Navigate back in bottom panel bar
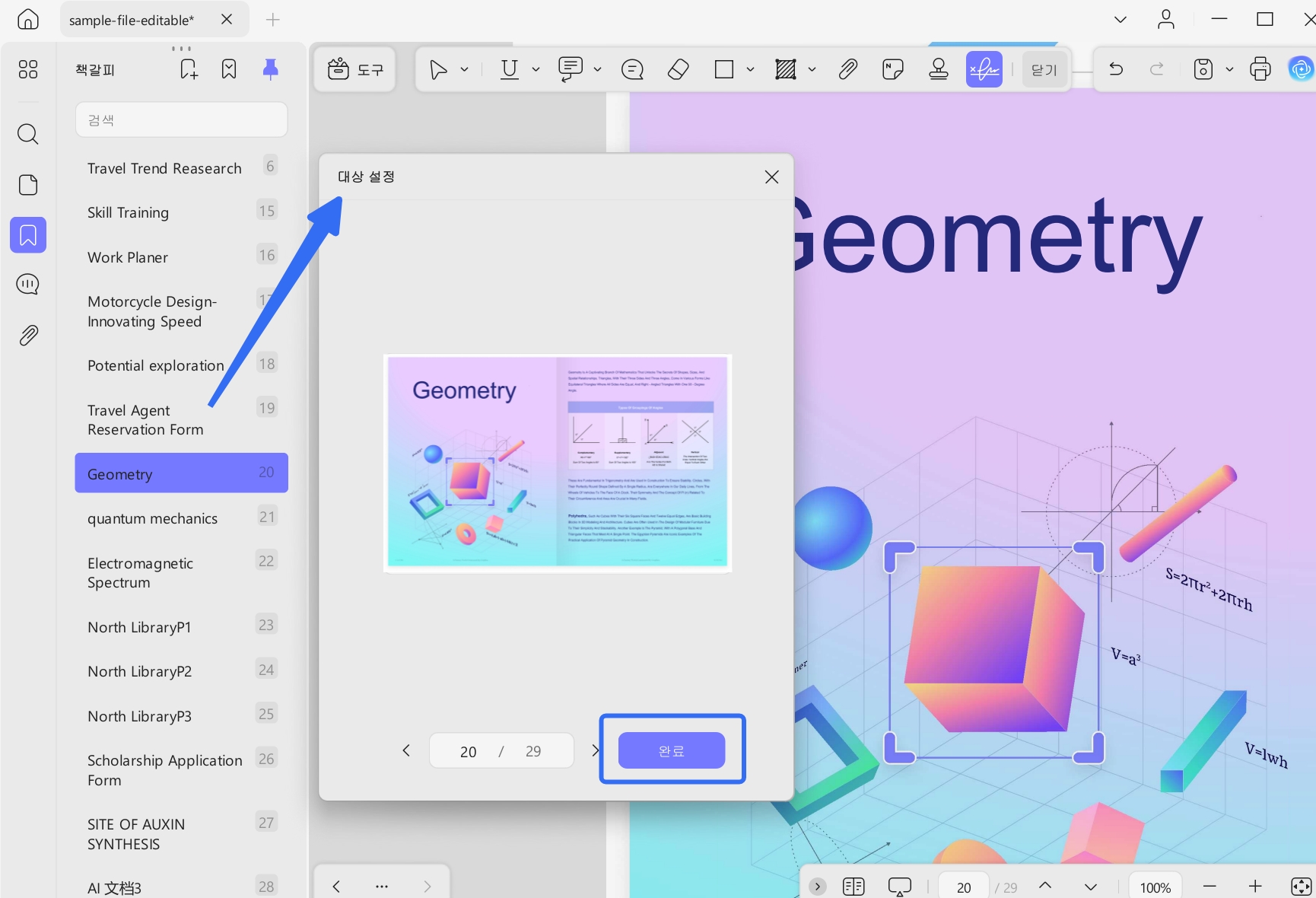The width and height of the screenshot is (1316, 898). pyautogui.click(x=336, y=886)
